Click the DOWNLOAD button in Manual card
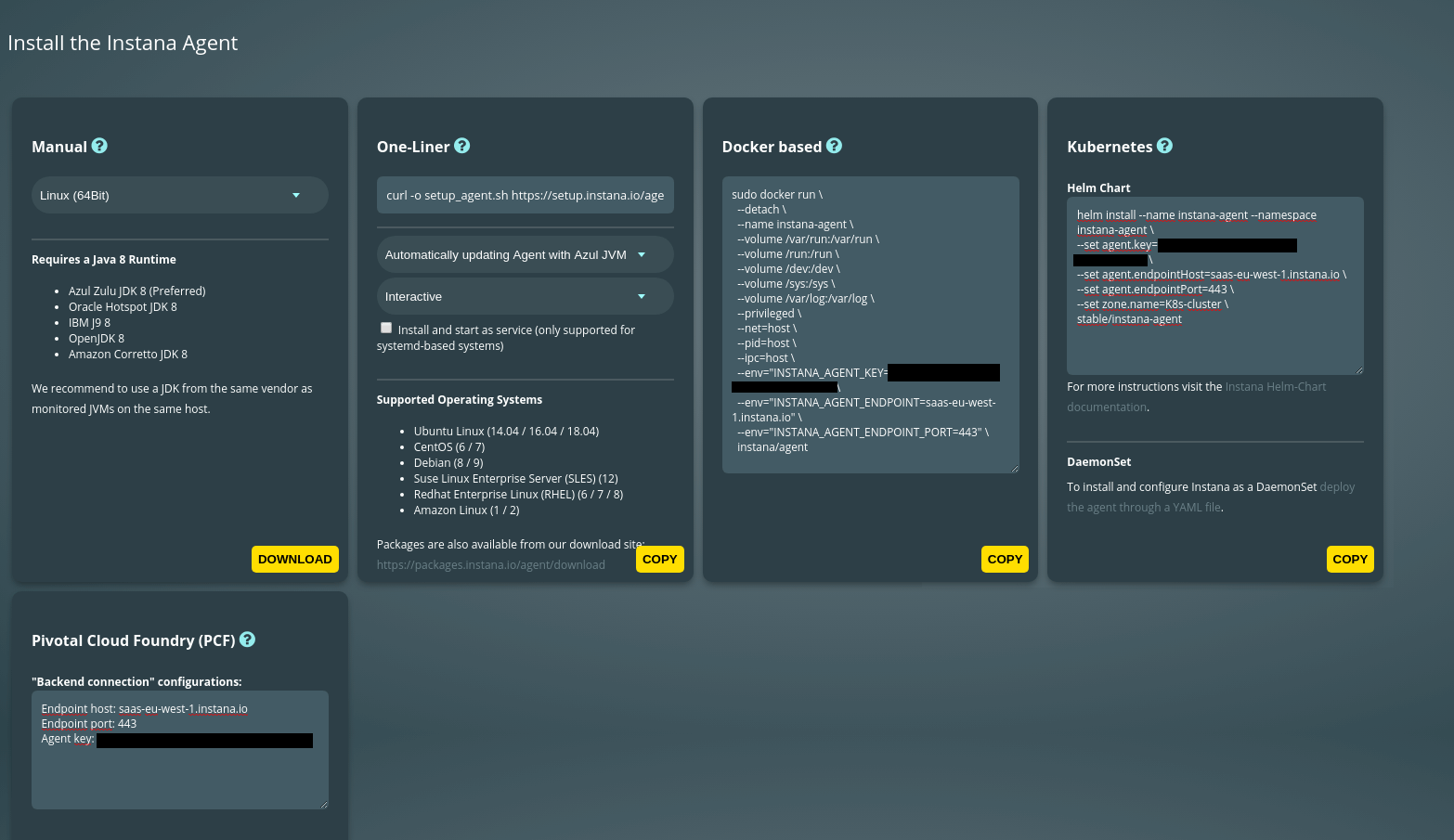Screen dimensions: 1454x840 point(294,559)
